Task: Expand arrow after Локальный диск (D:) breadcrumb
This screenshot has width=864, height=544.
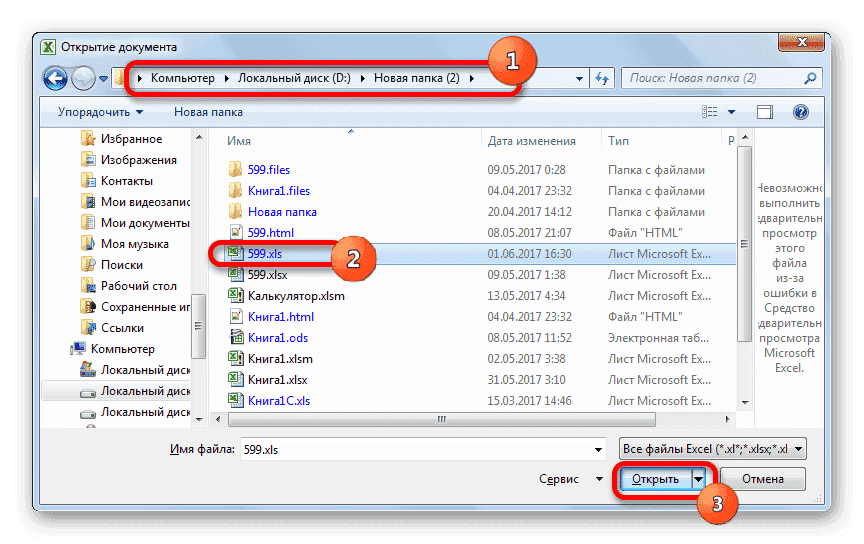Action: point(362,78)
